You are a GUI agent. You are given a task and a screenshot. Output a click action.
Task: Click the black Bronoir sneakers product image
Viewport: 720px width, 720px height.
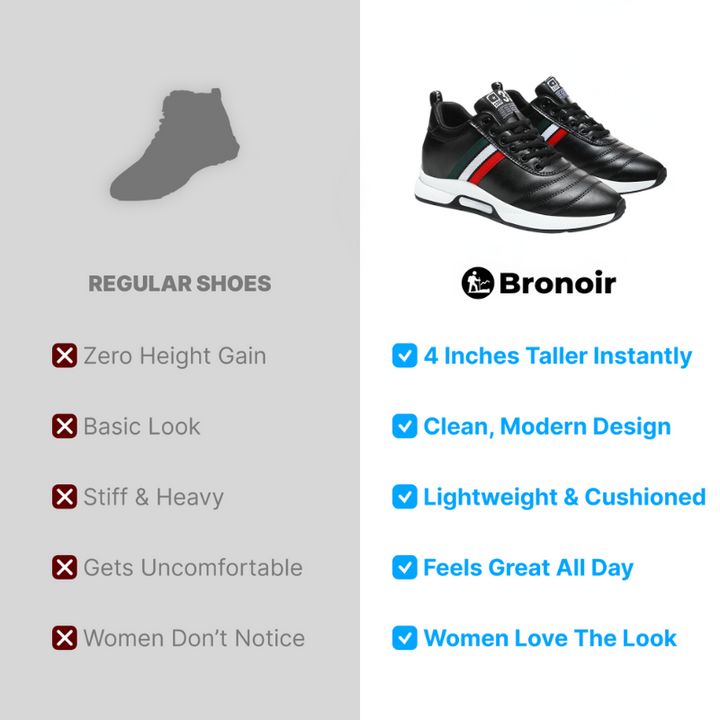540,154
